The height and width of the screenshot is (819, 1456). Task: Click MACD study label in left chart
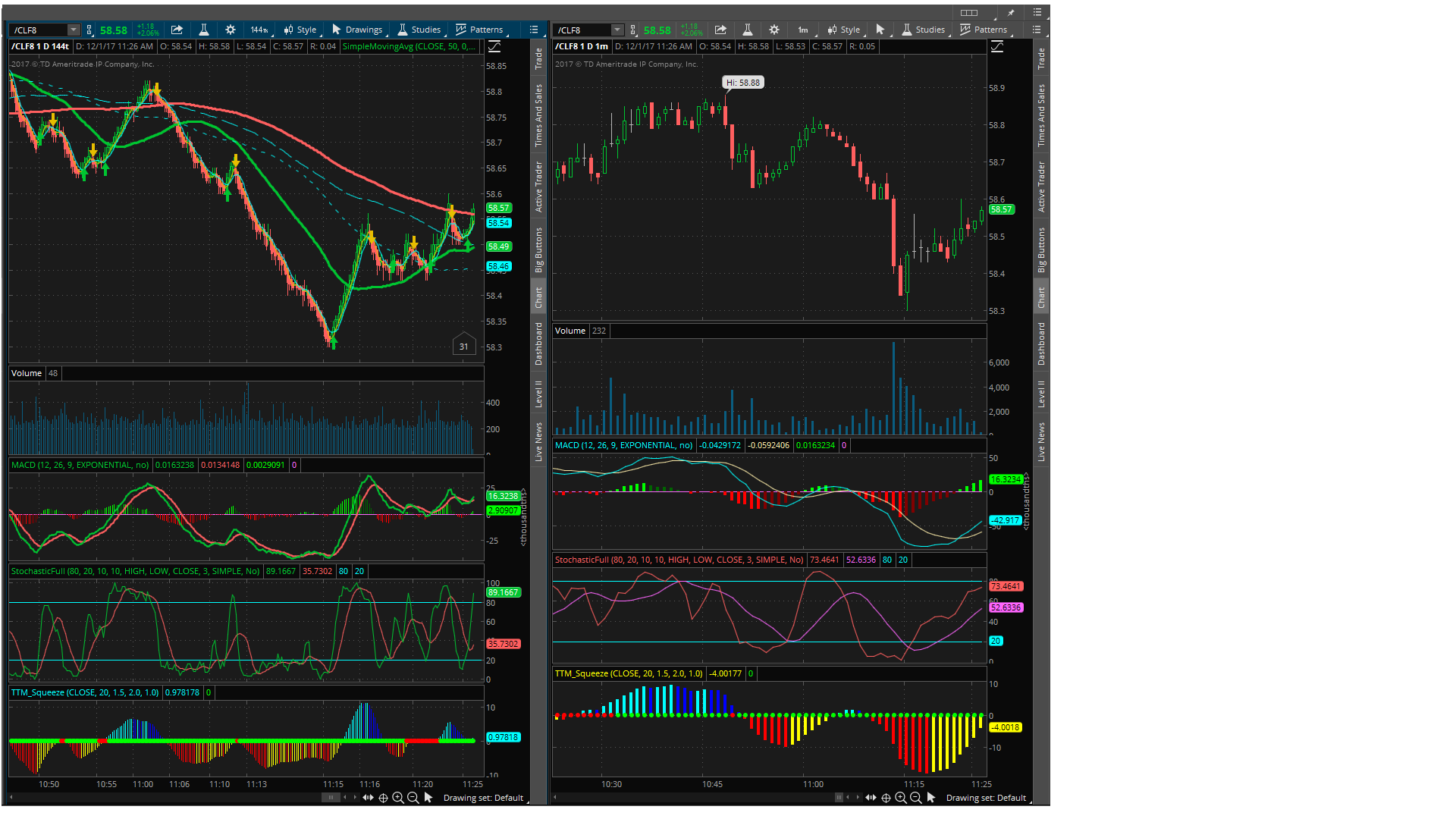point(80,465)
